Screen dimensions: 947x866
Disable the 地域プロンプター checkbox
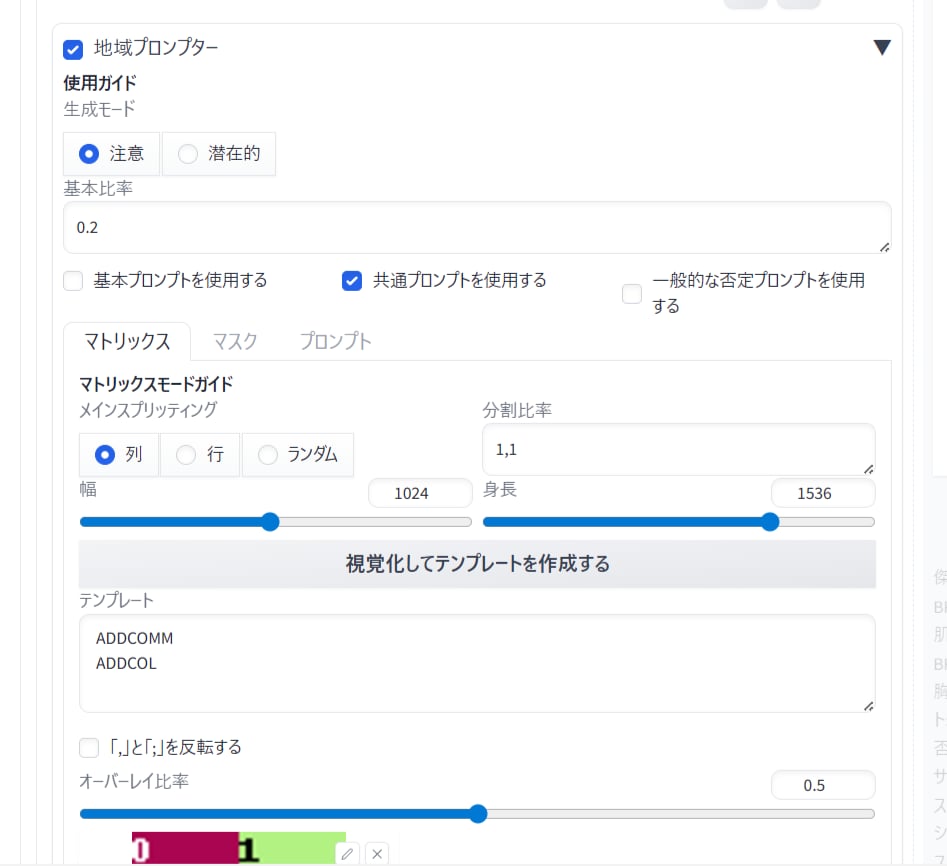coord(73,49)
